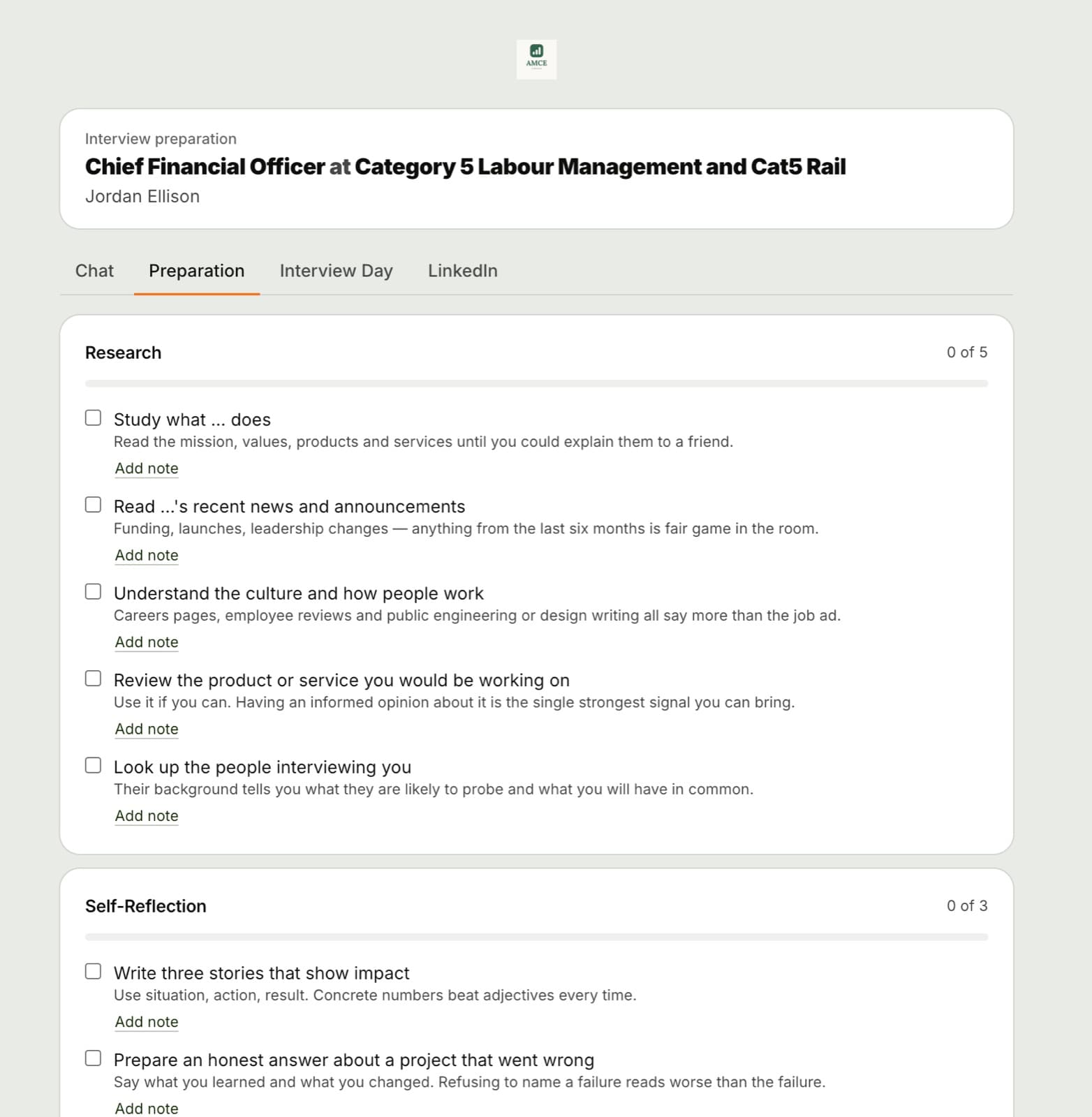Tick the project that went wrong checkbox

point(93,1058)
